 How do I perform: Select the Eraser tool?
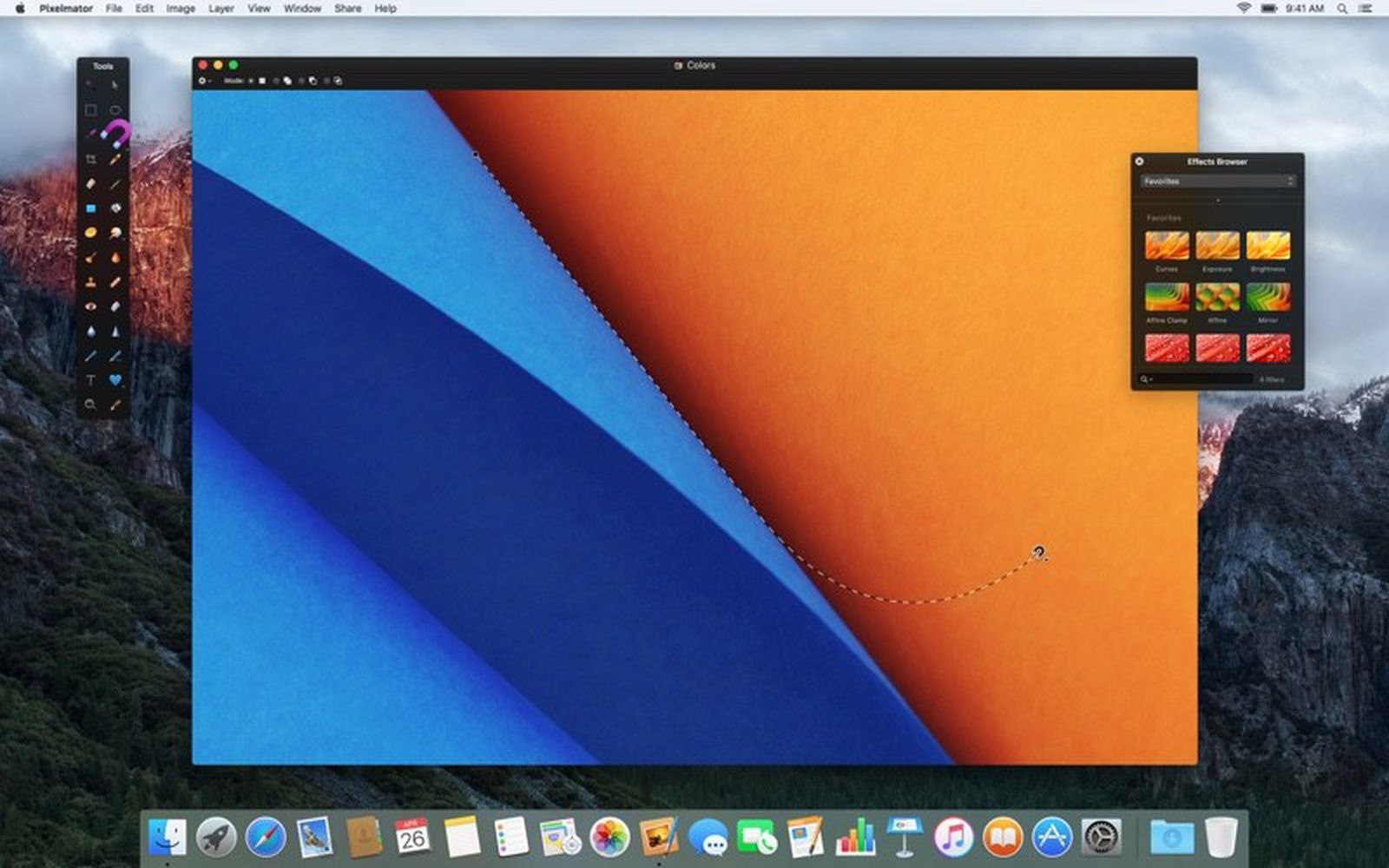pos(91,183)
